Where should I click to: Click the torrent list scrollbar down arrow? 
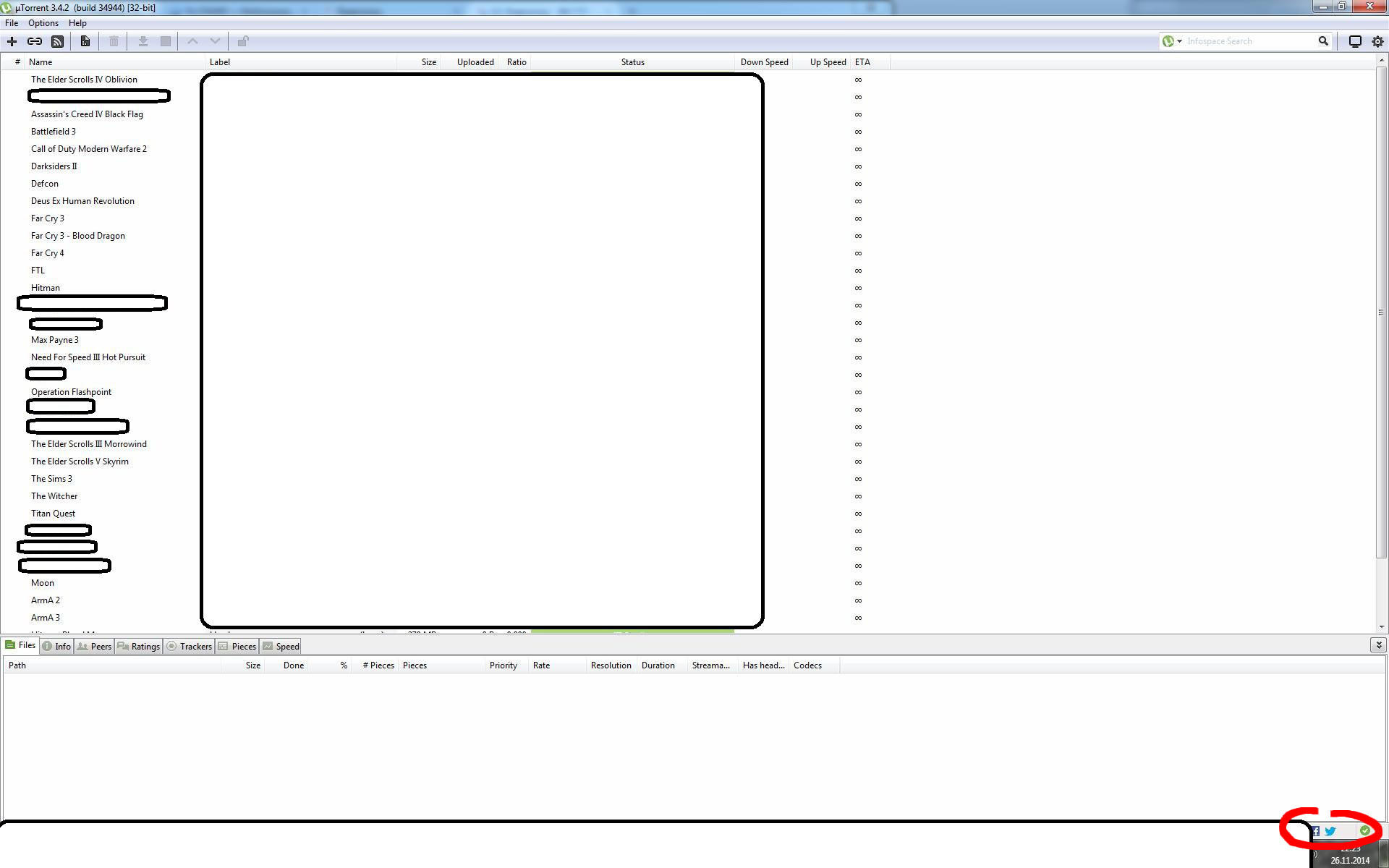click(x=1381, y=627)
